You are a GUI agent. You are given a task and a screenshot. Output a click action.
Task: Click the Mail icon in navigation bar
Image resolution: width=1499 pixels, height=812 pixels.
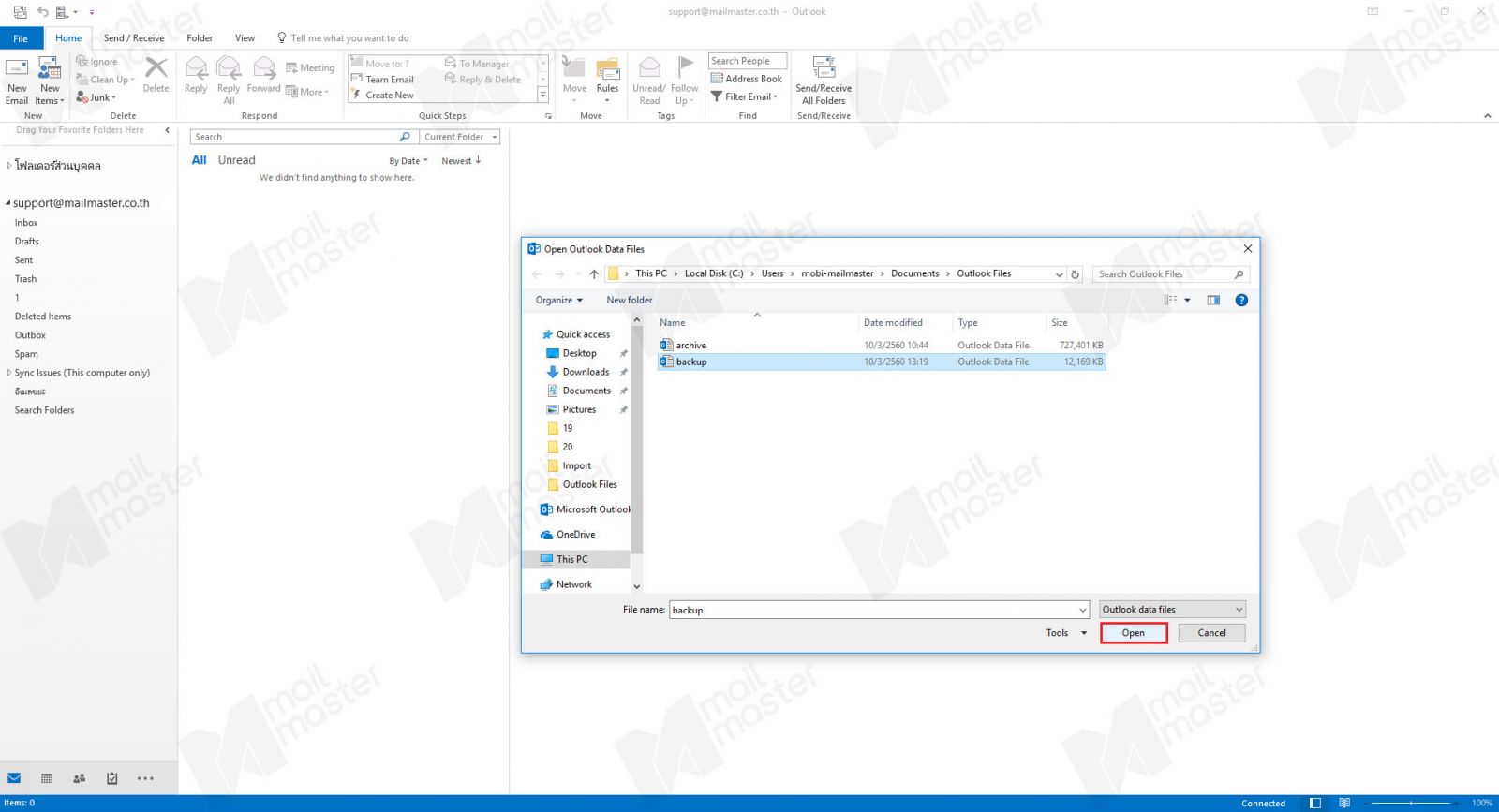point(14,778)
